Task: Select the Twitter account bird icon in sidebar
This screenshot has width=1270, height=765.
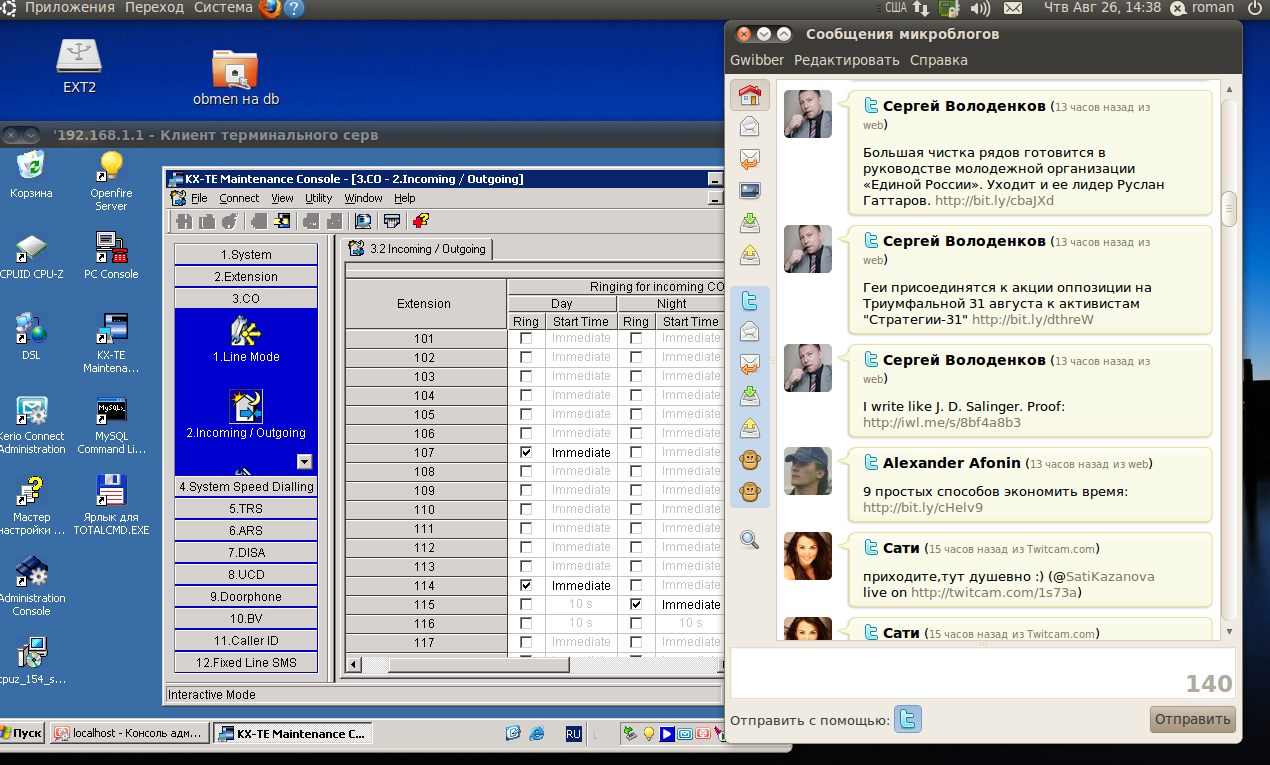Action: tap(749, 300)
